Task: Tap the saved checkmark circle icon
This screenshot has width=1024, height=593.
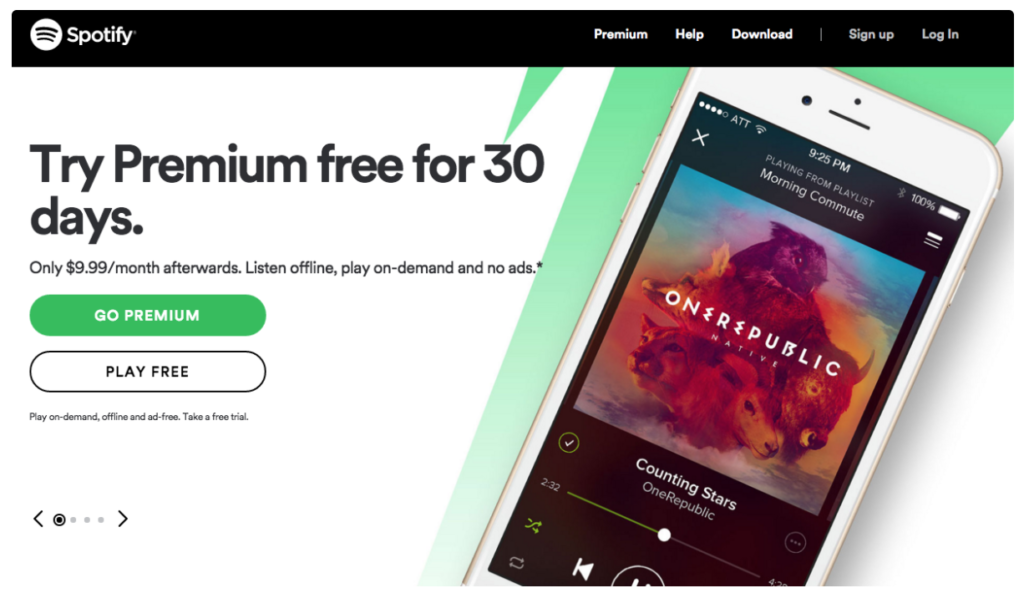Action: click(569, 443)
